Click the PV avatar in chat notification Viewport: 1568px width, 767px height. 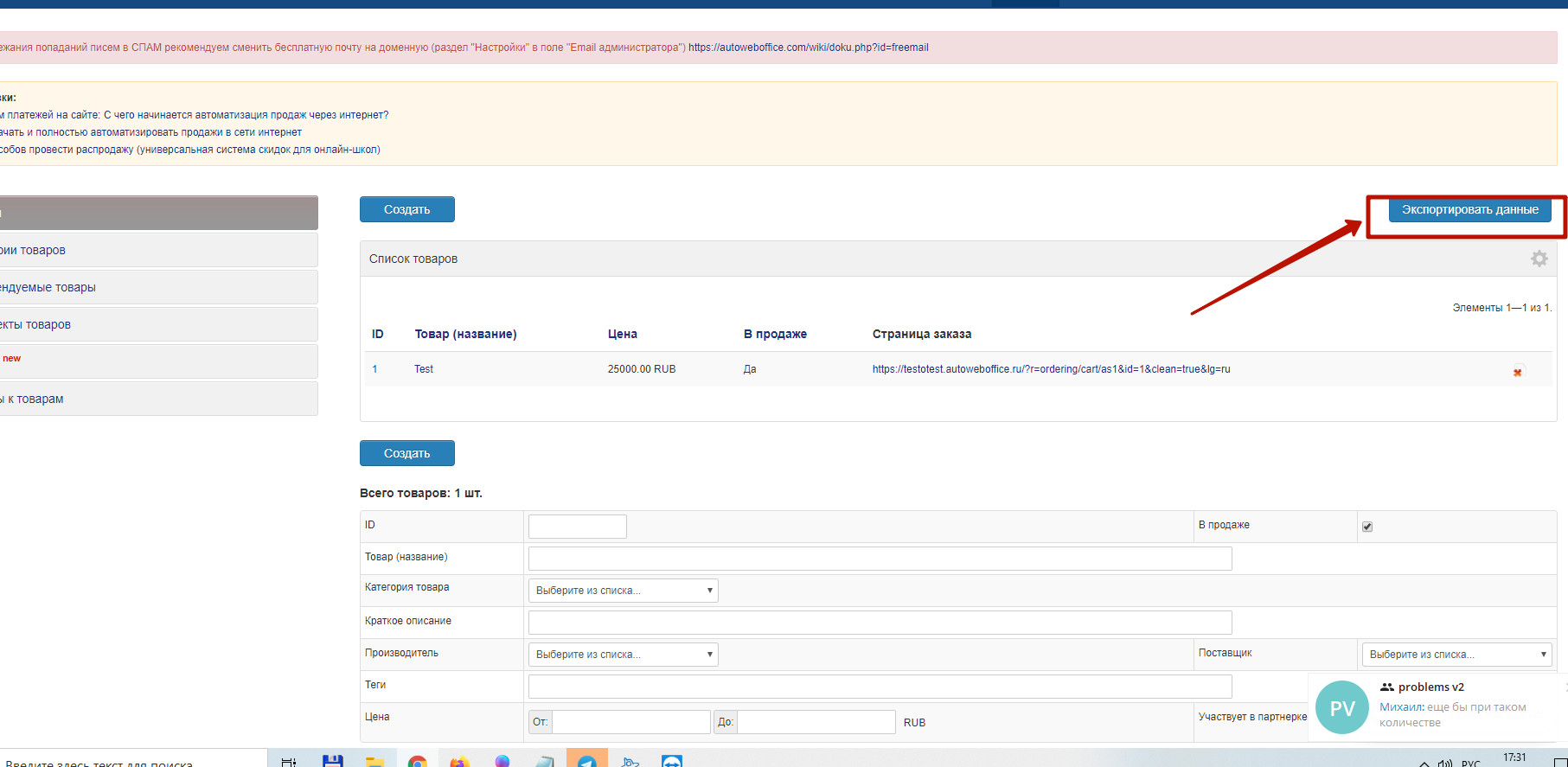pos(1341,707)
